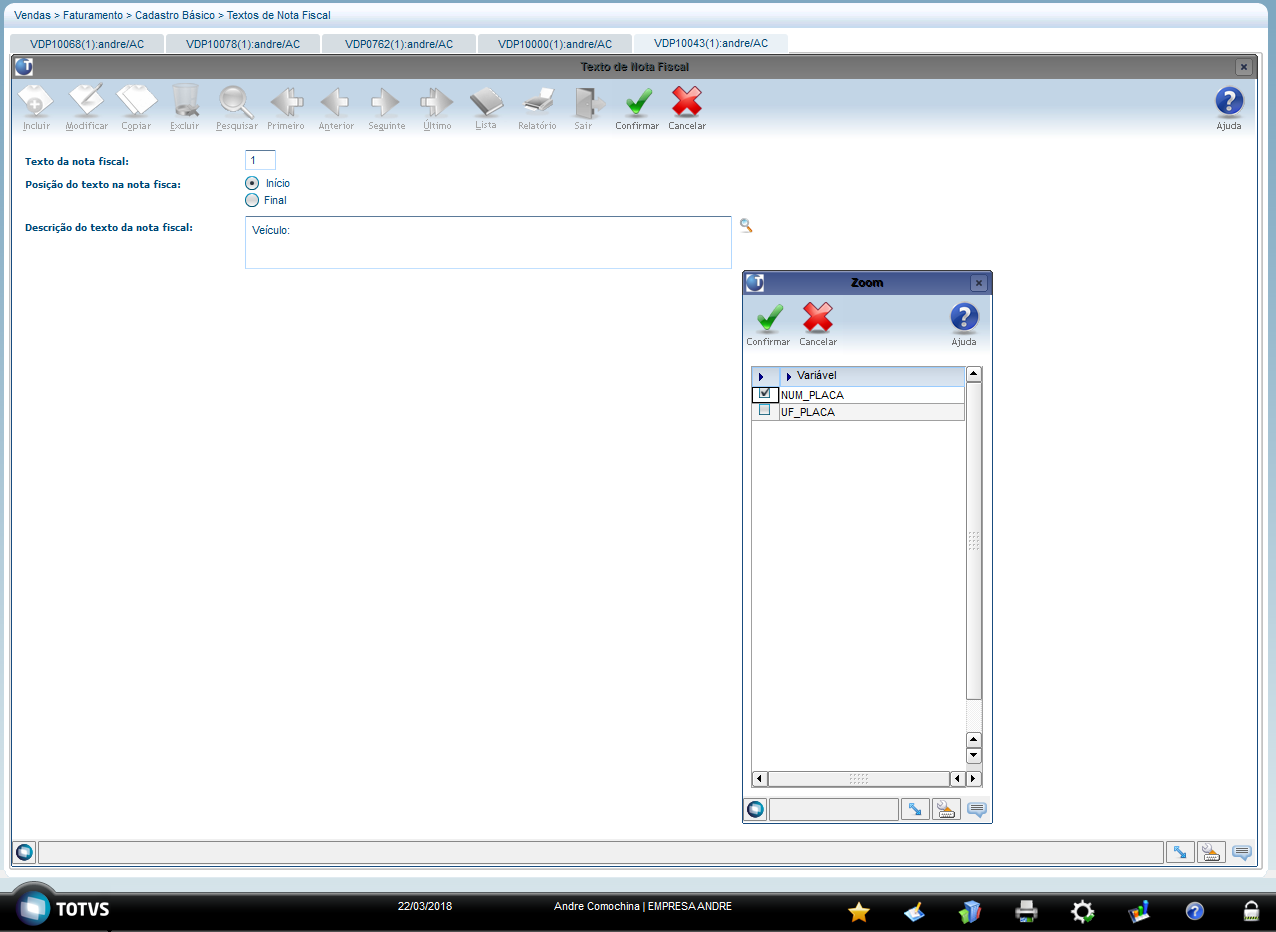The image size is (1276, 932).
Task: Click the printer icon in bottom bar
Action: 1026,911
